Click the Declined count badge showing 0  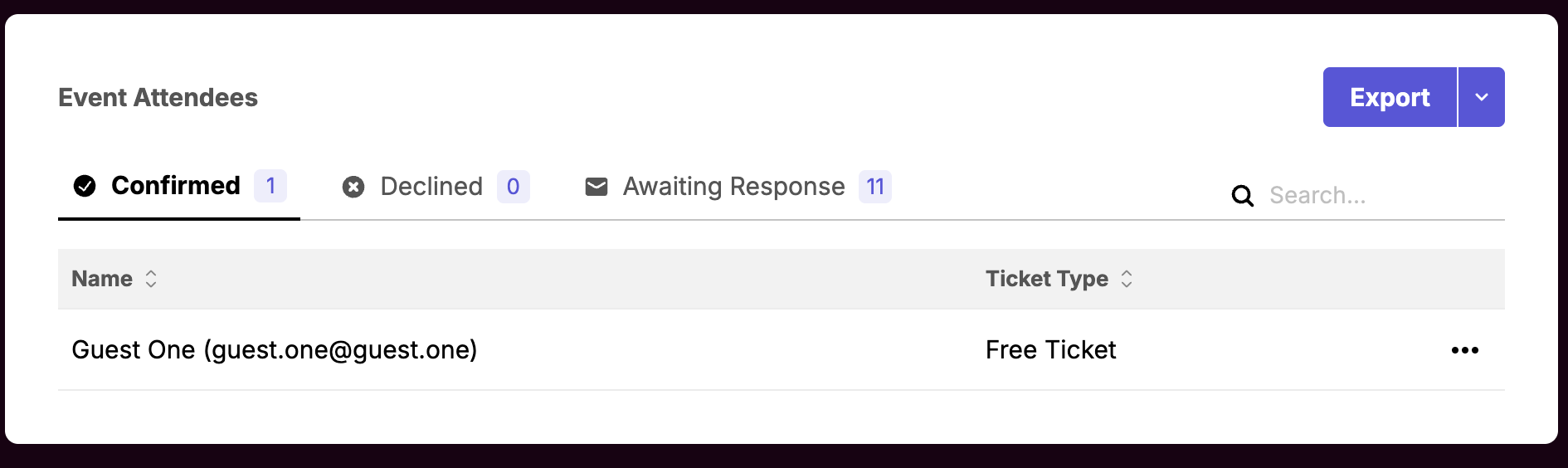tap(513, 187)
